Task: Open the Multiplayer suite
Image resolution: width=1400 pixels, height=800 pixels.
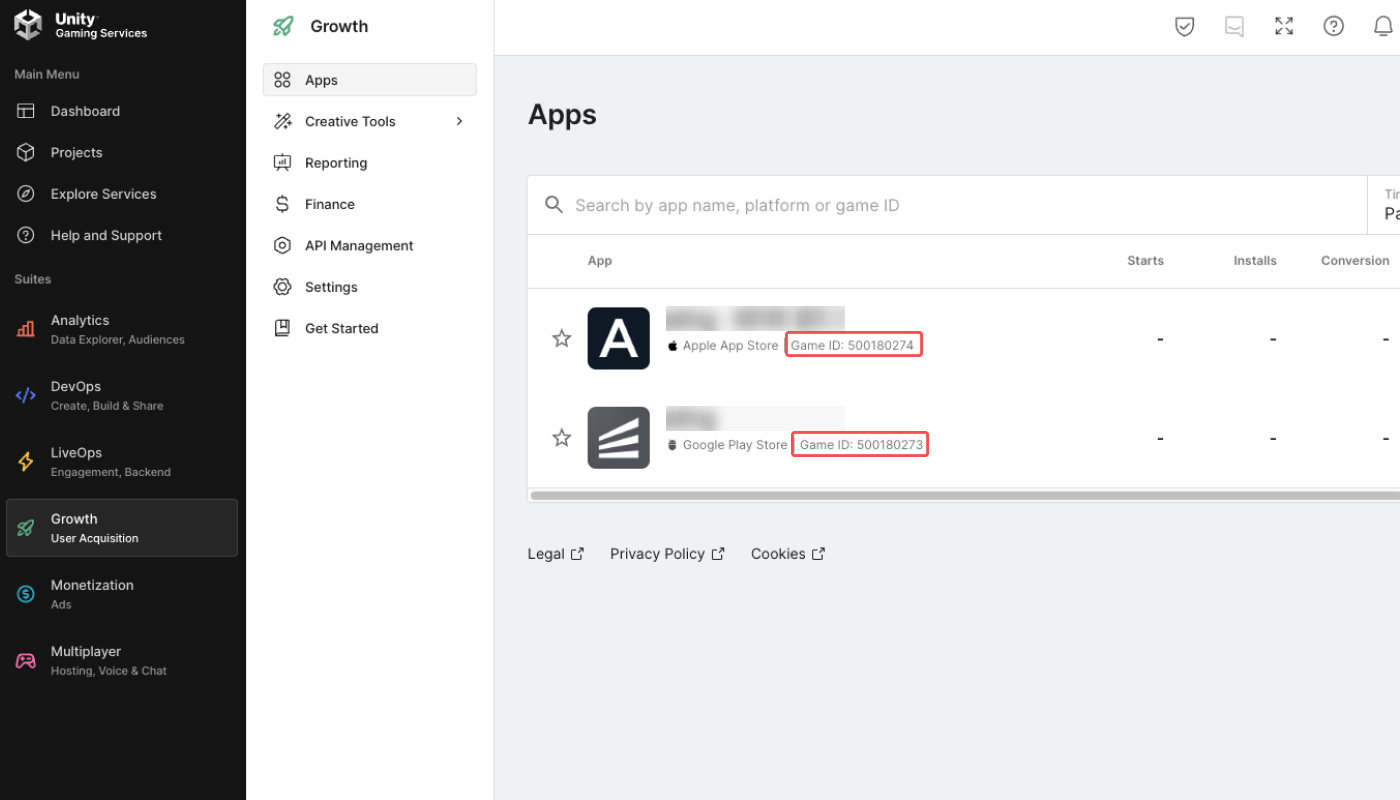Action: 122,660
